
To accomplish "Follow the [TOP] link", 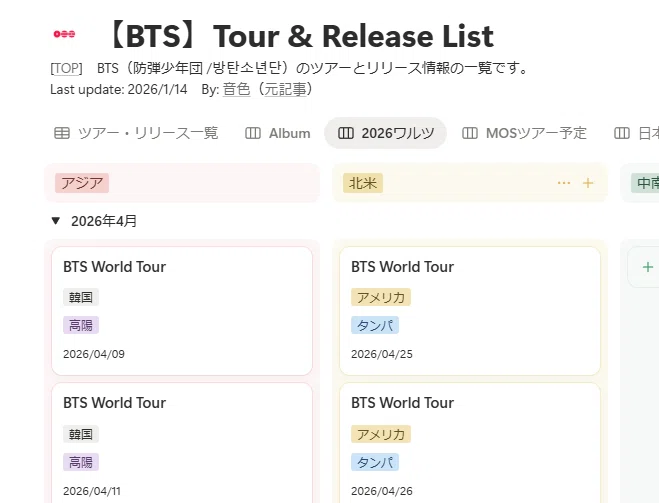I will (x=66, y=68).
